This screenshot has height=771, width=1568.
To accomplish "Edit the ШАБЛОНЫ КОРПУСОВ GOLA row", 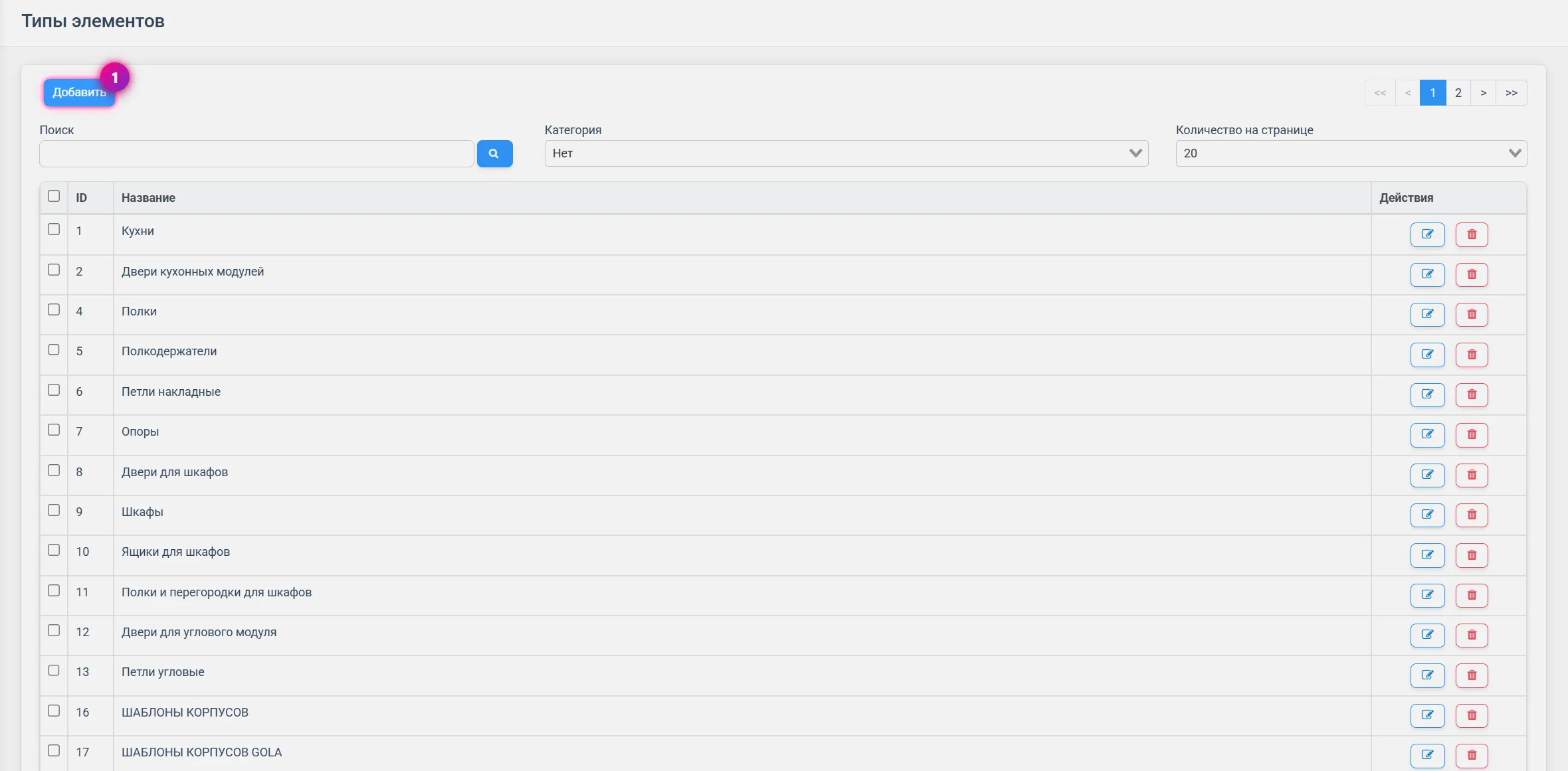I will coord(1427,755).
